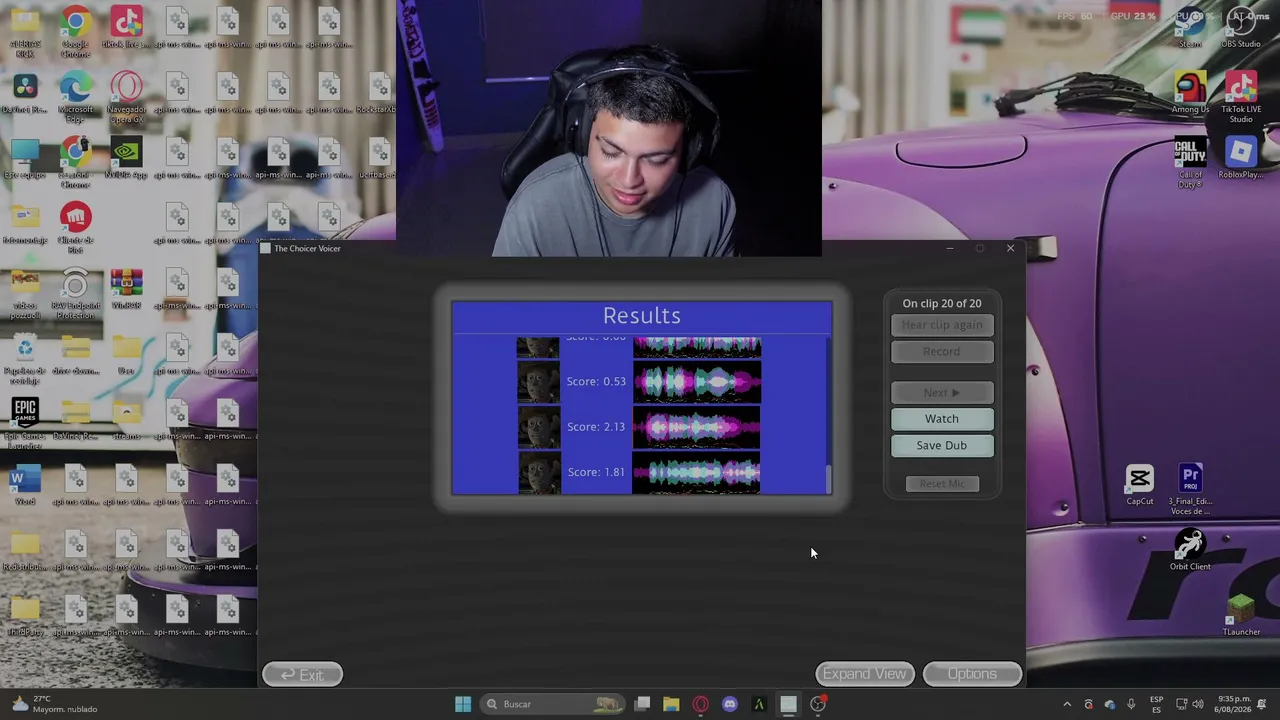Click the microphone tray icon
Viewport: 1280px width, 720px height.
[x=1131, y=704]
